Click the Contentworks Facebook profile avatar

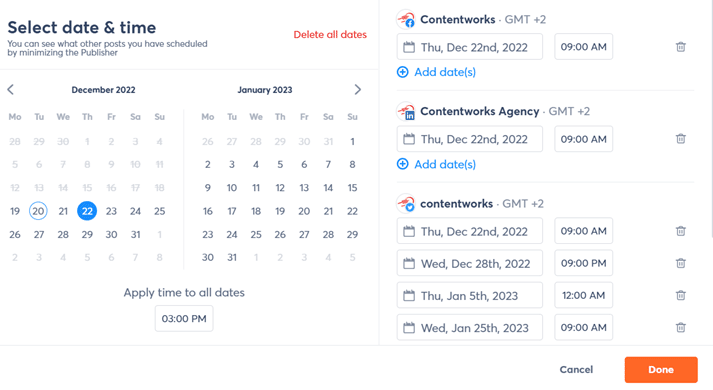point(406,20)
